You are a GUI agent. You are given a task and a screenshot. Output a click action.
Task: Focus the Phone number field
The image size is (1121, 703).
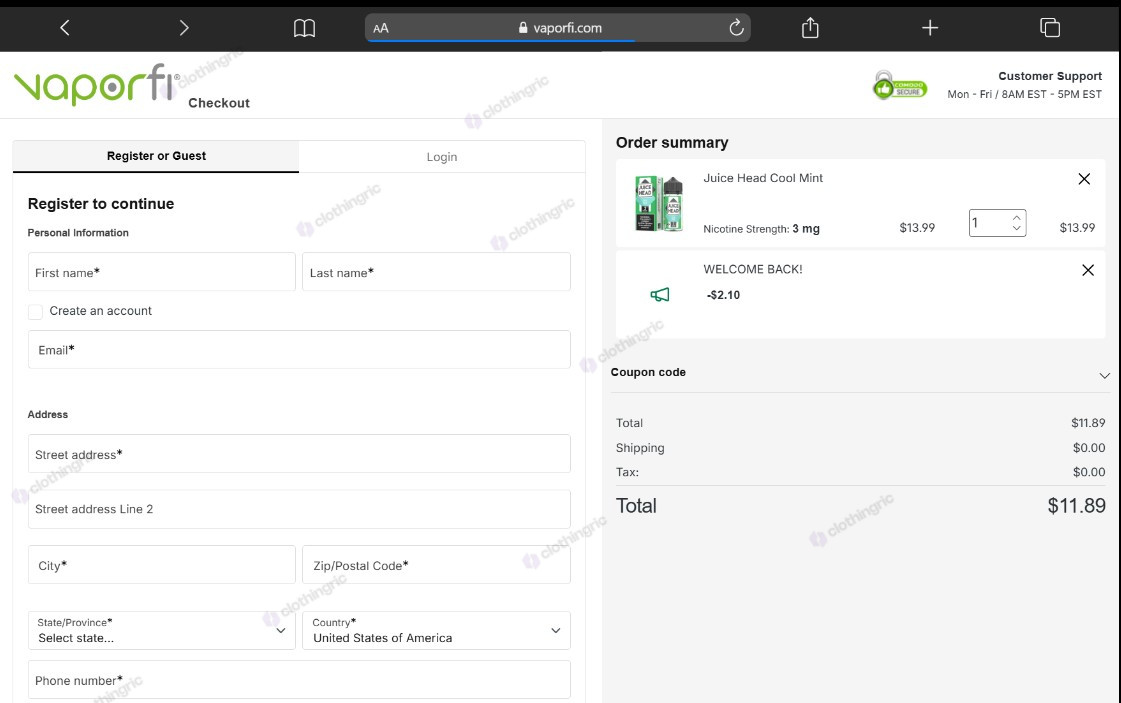point(299,680)
